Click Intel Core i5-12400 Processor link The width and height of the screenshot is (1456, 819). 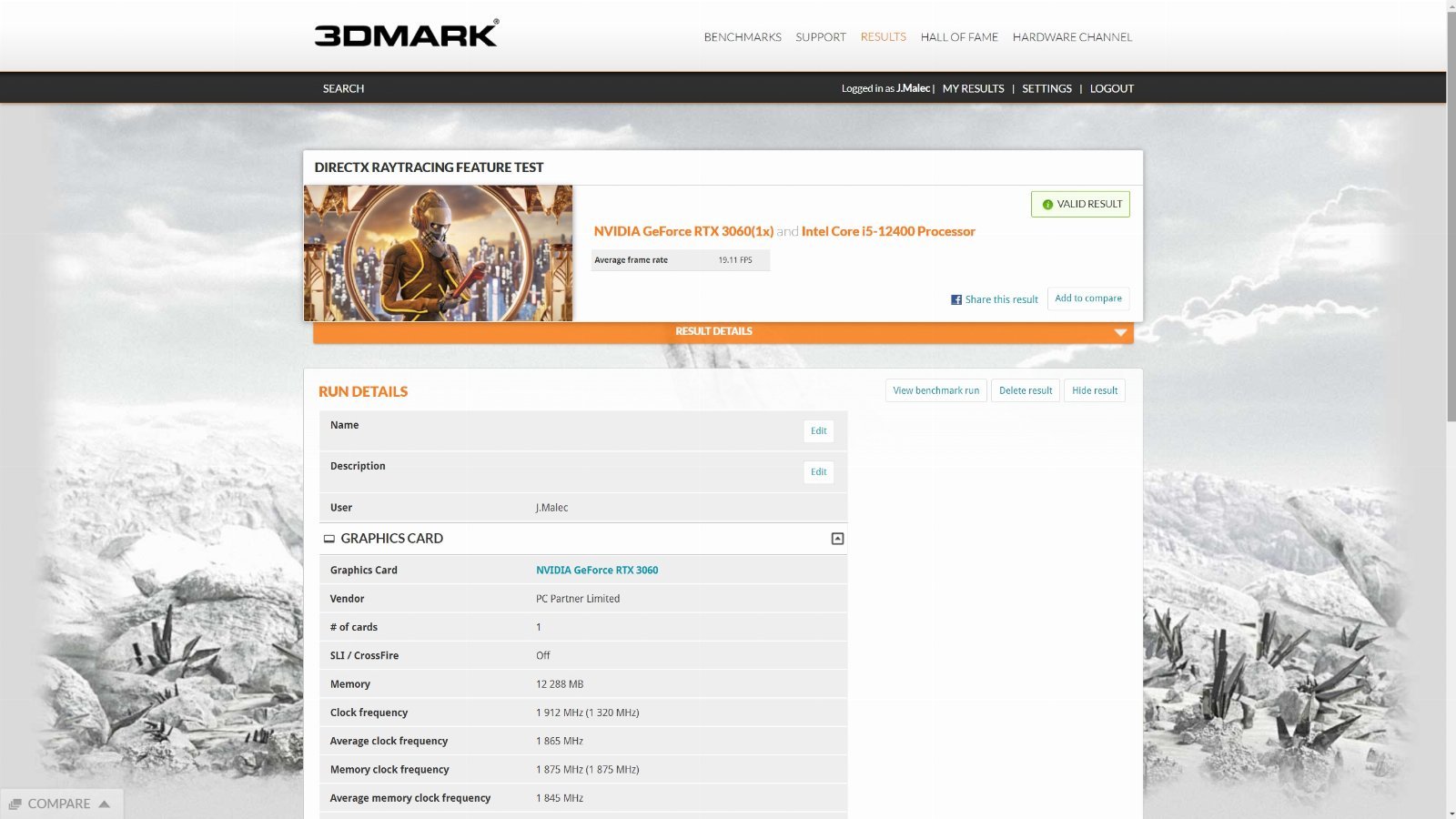tap(888, 231)
